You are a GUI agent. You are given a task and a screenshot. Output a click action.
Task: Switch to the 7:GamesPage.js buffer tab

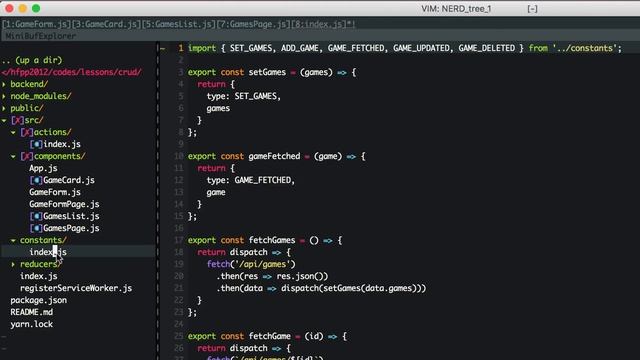pos(253,24)
